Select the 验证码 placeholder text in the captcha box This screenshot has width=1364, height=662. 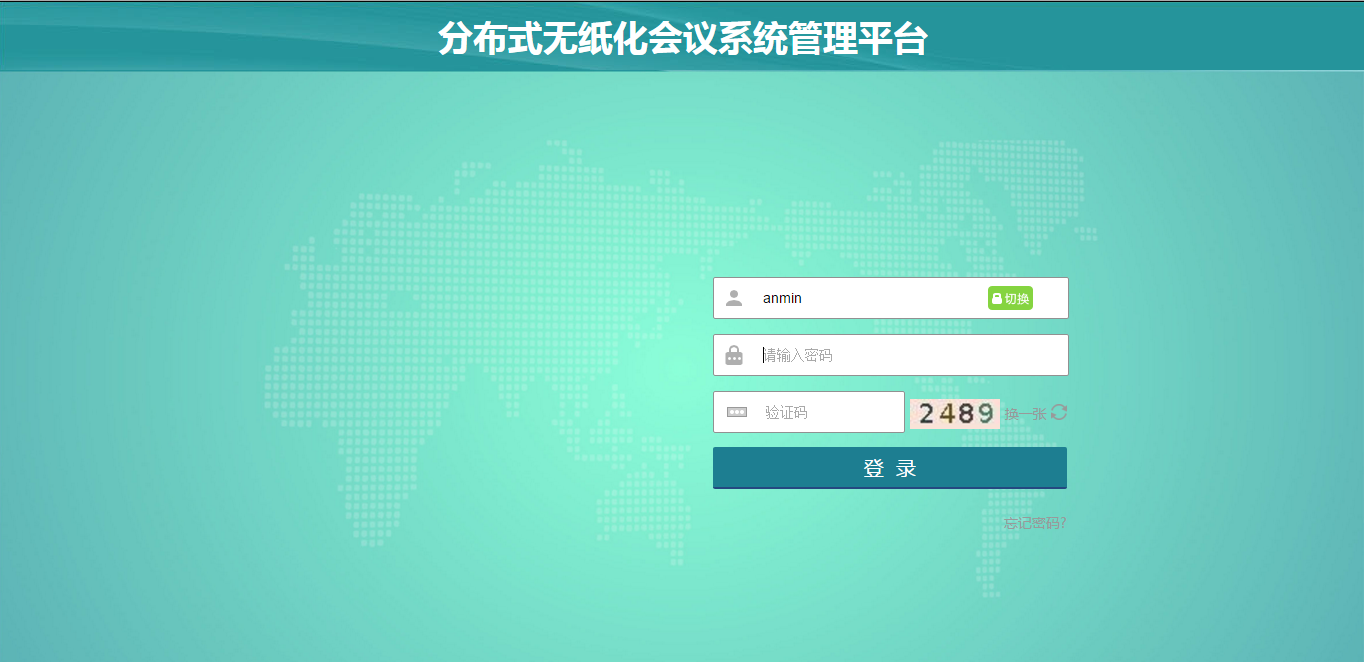(x=786, y=412)
